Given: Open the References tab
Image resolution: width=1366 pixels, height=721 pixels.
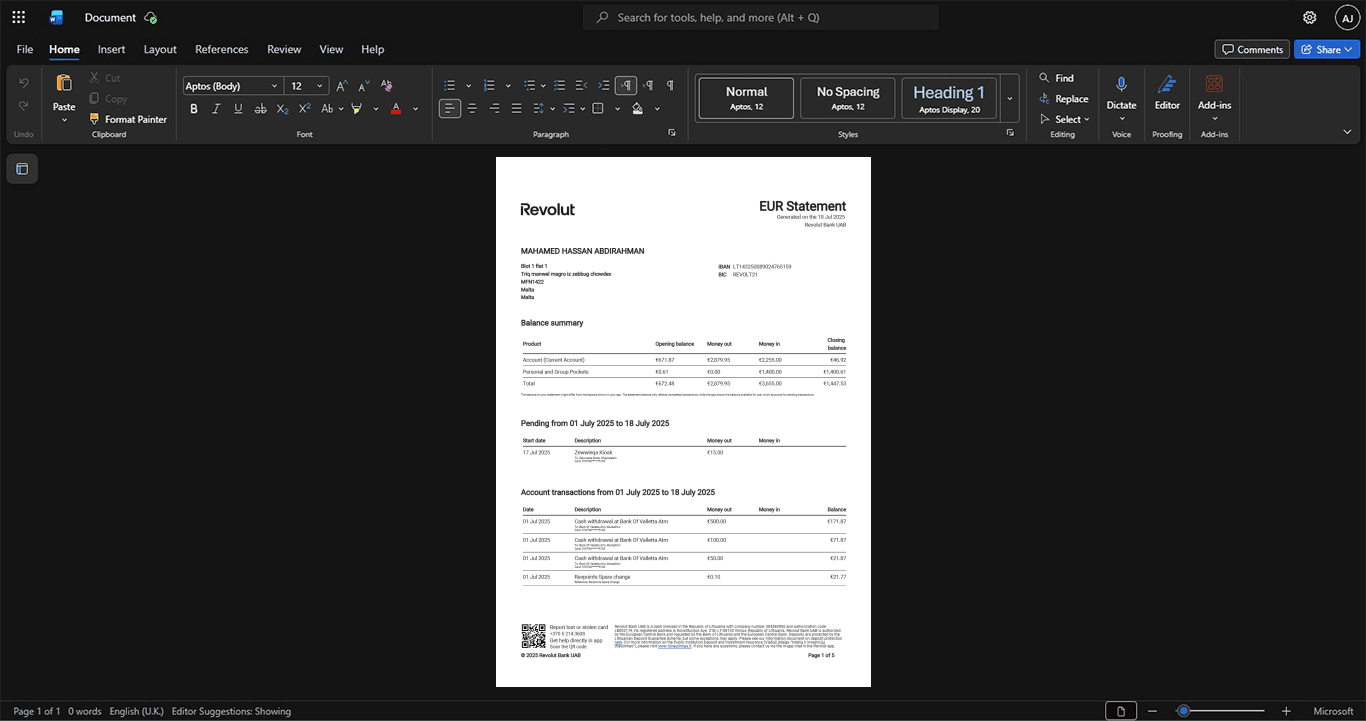Looking at the screenshot, I should [x=222, y=49].
